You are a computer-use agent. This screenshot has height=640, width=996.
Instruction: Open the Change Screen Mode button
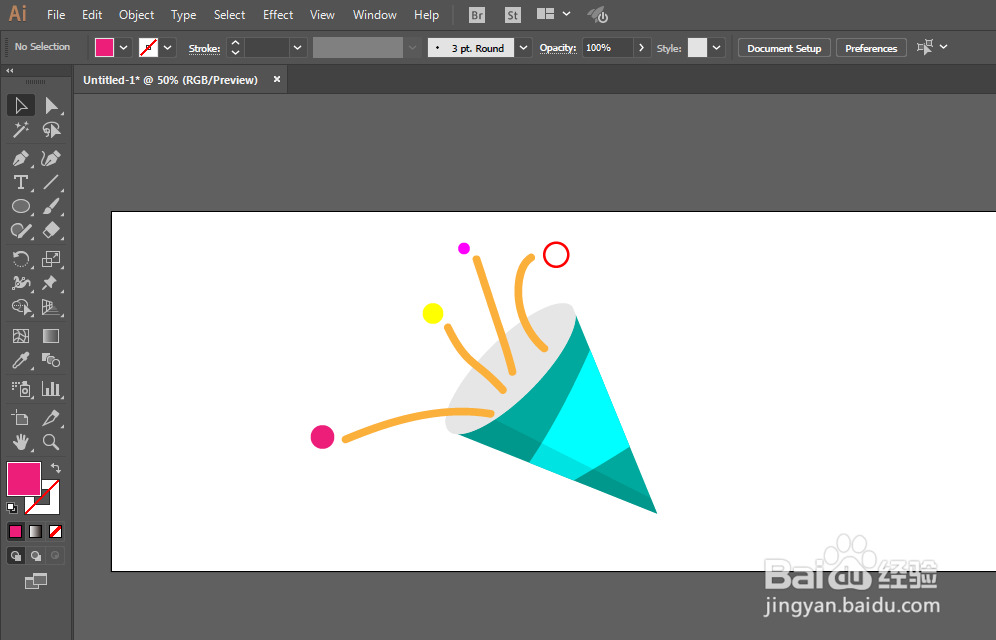point(36,580)
